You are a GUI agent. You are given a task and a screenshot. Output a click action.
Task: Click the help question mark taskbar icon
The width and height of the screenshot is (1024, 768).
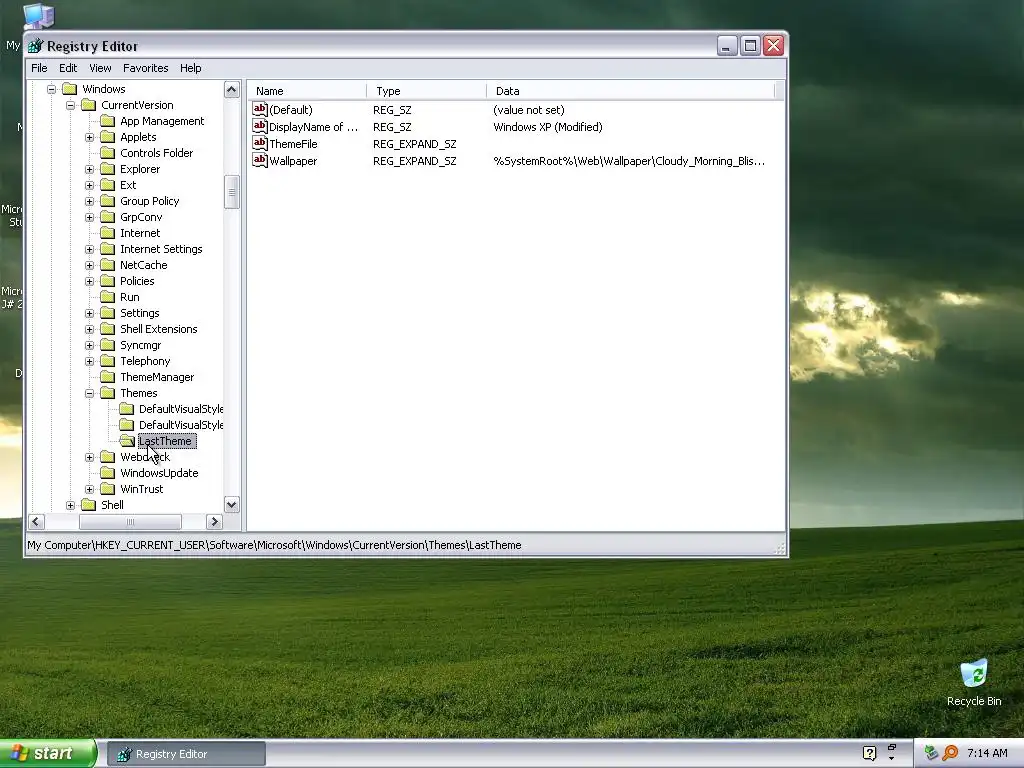(869, 753)
